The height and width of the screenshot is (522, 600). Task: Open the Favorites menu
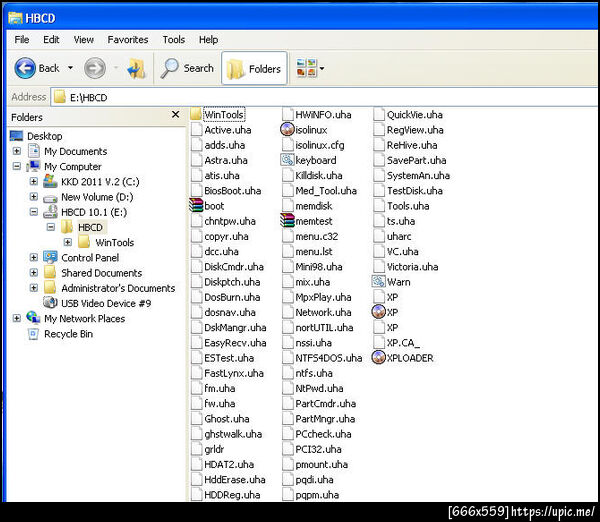[127, 39]
